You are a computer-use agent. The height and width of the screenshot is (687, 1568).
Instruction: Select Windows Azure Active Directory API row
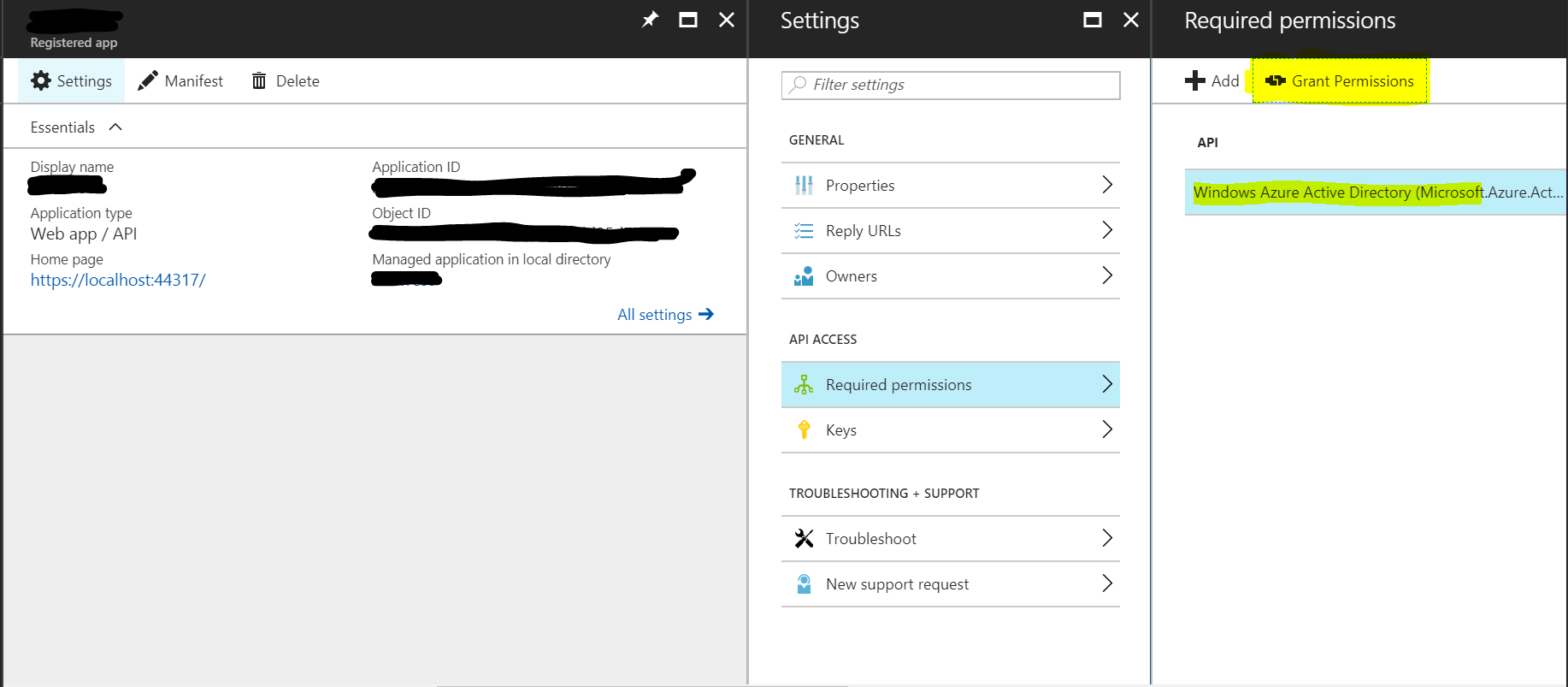(1376, 192)
